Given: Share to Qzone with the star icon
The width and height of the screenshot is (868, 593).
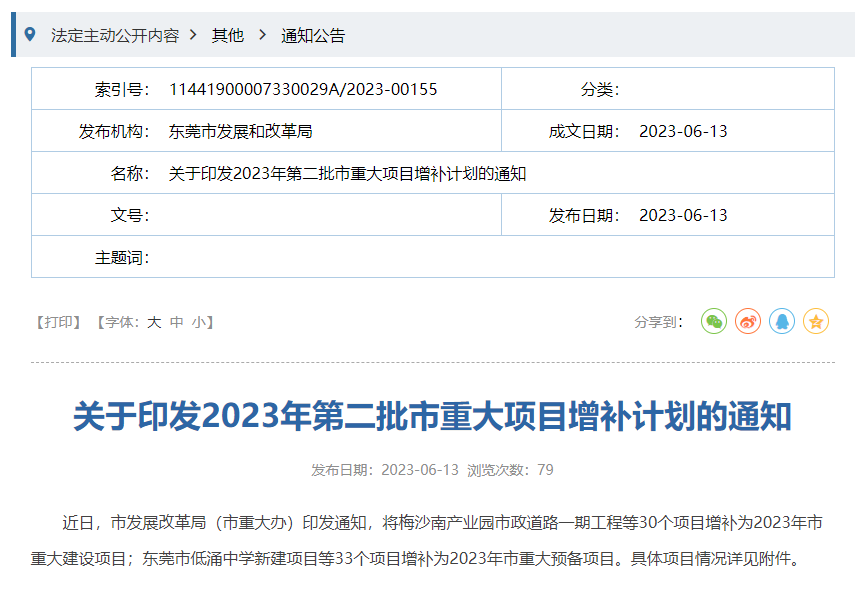Looking at the screenshot, I should click(816, 321).
